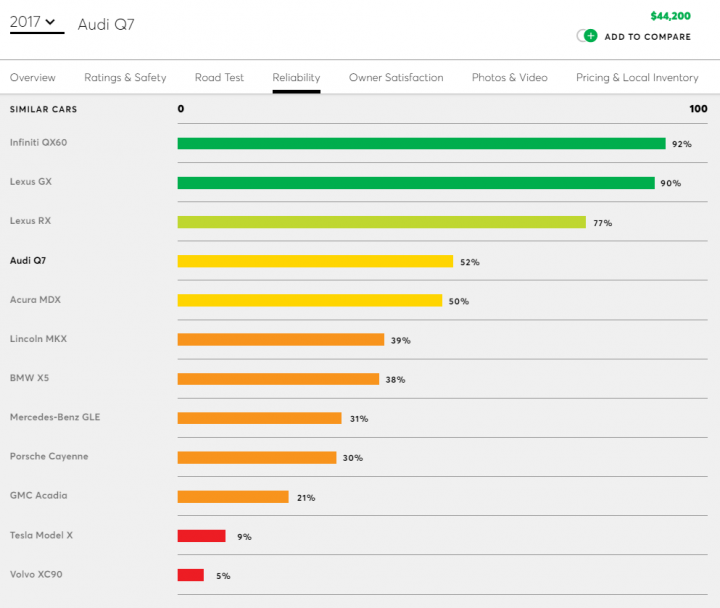Click the 50% score value
This screenshot has width=720, height=608.
pyautogui.click(x=458, y=301)
